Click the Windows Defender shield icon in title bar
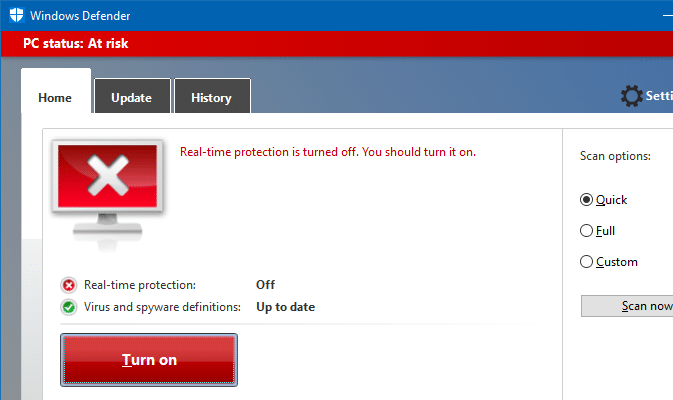Image resolution: width=673 pixels, height=400 pixels. [16, 15]
